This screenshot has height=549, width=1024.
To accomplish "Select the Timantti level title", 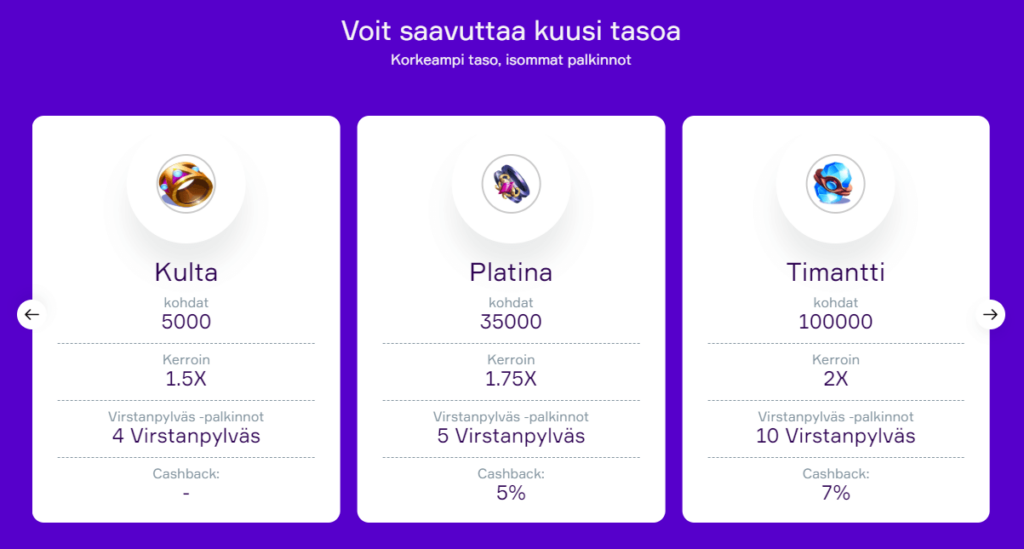I will (835, 272).
